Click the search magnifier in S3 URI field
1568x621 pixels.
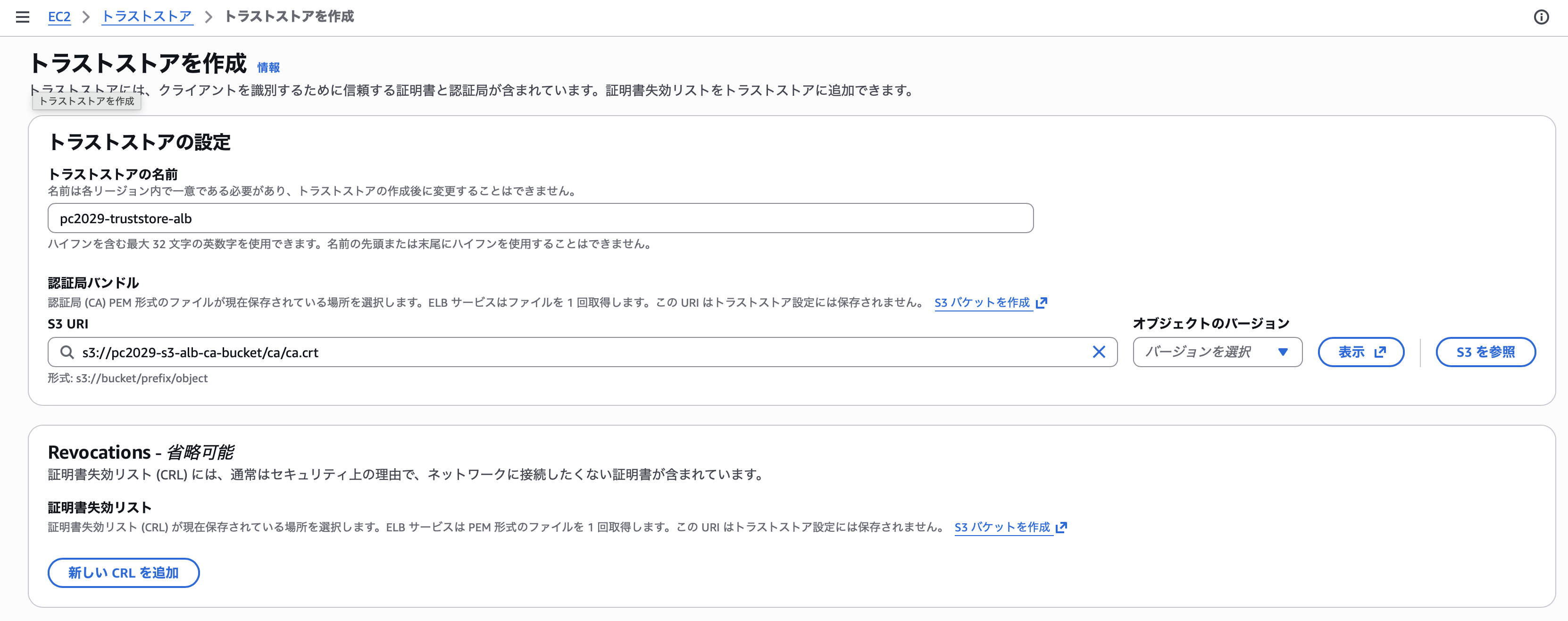67,352
